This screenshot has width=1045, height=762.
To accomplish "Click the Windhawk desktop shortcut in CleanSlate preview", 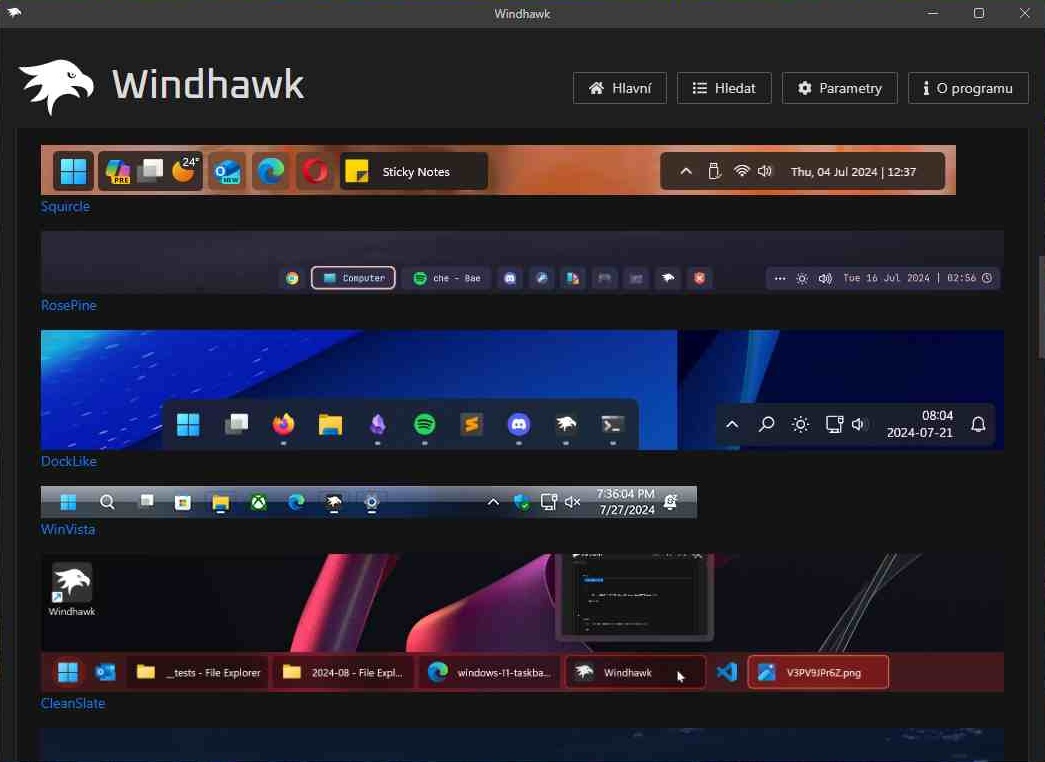I will [x=71, y=589].
